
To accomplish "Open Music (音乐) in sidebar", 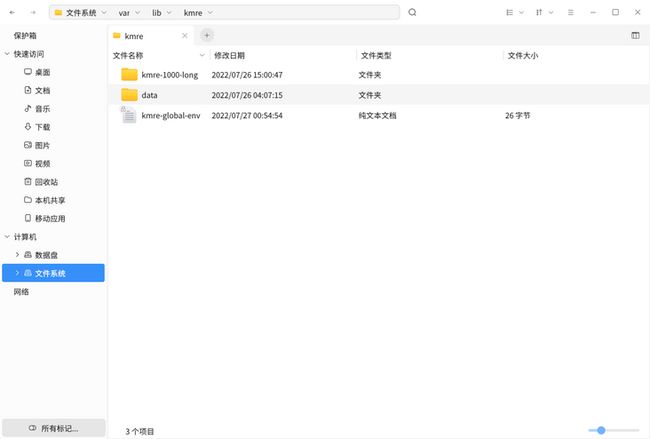I will click(x=42, y=109).
